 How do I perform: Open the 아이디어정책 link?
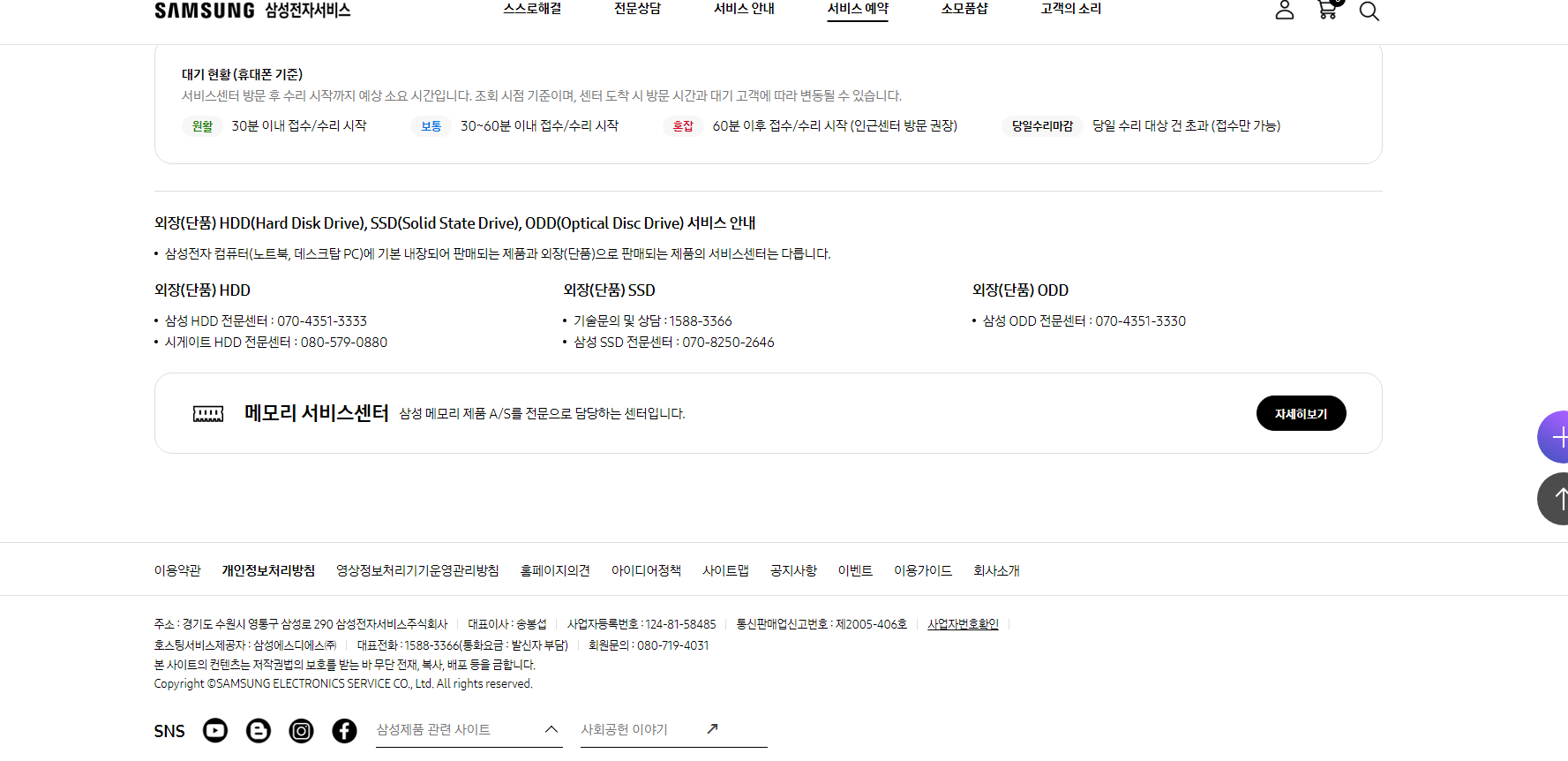click(646, 570)
